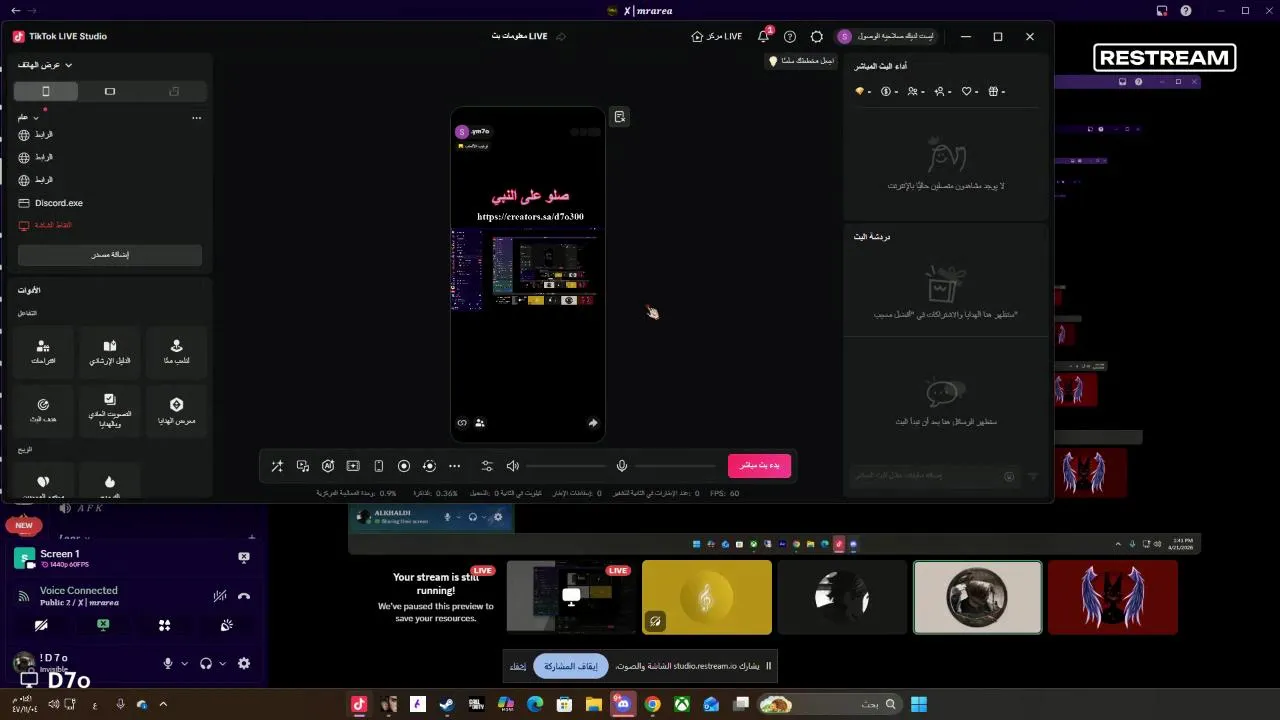Adjust the speaker volume slider
Screen dimensions: 1280x720
tap(566, 466)
